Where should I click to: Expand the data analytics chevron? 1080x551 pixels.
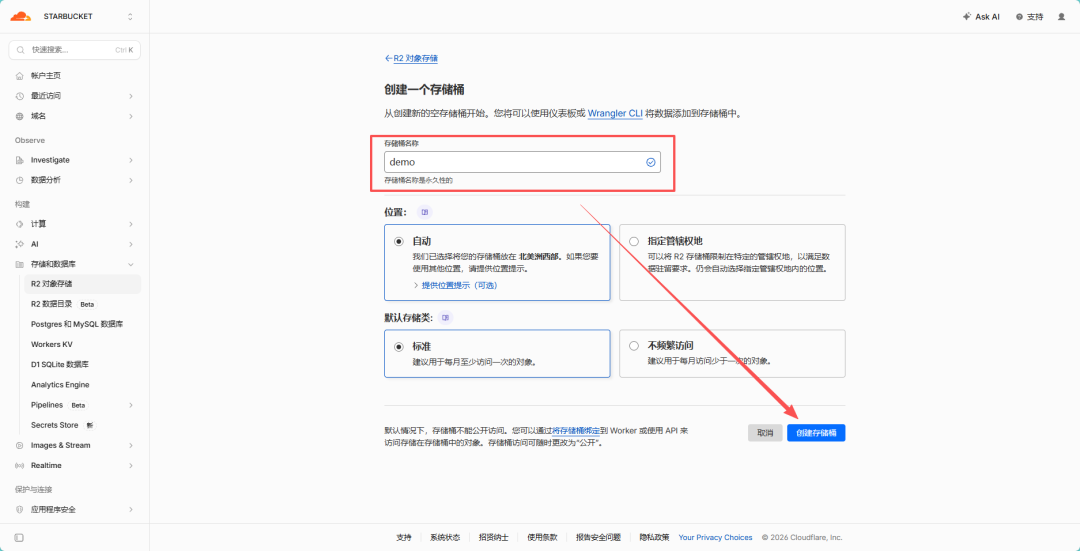(x=131, y=180)
